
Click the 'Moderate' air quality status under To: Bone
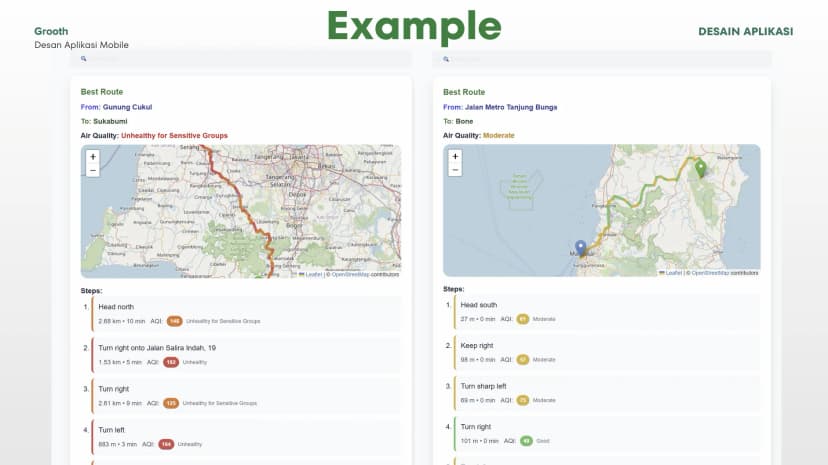(498, 136)
